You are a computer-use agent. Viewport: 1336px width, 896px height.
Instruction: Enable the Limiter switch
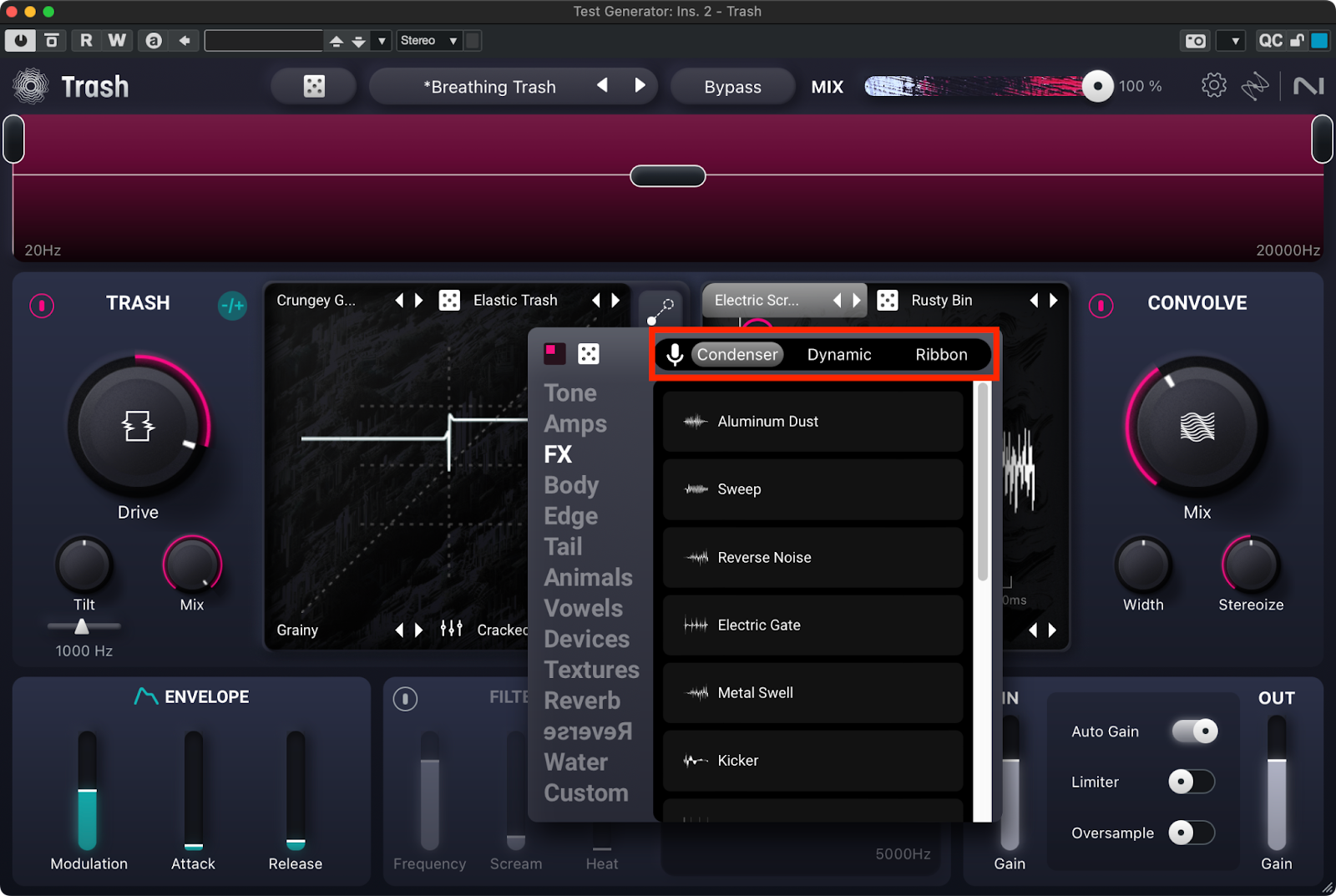pos(1191,782)
